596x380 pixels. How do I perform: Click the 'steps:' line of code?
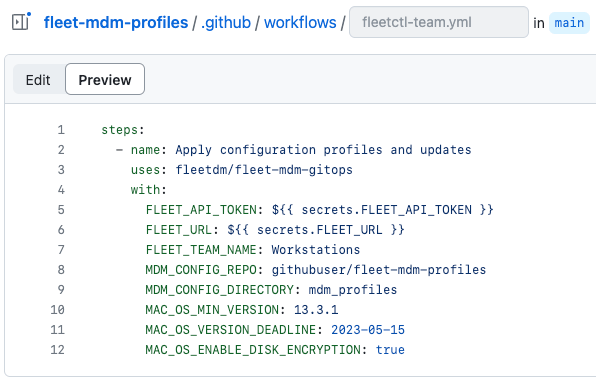(123, 130)
